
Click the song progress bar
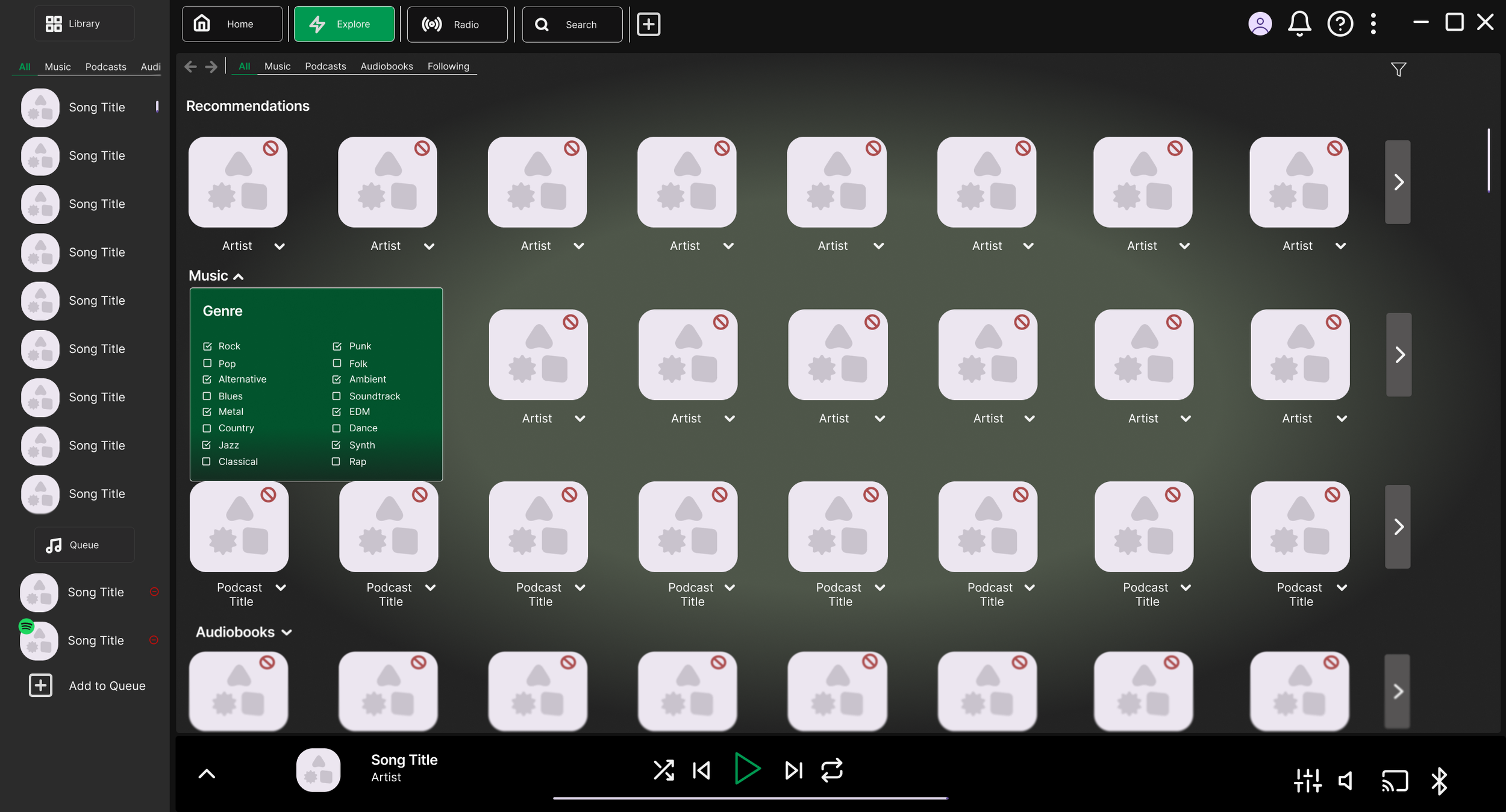[750, 798]
